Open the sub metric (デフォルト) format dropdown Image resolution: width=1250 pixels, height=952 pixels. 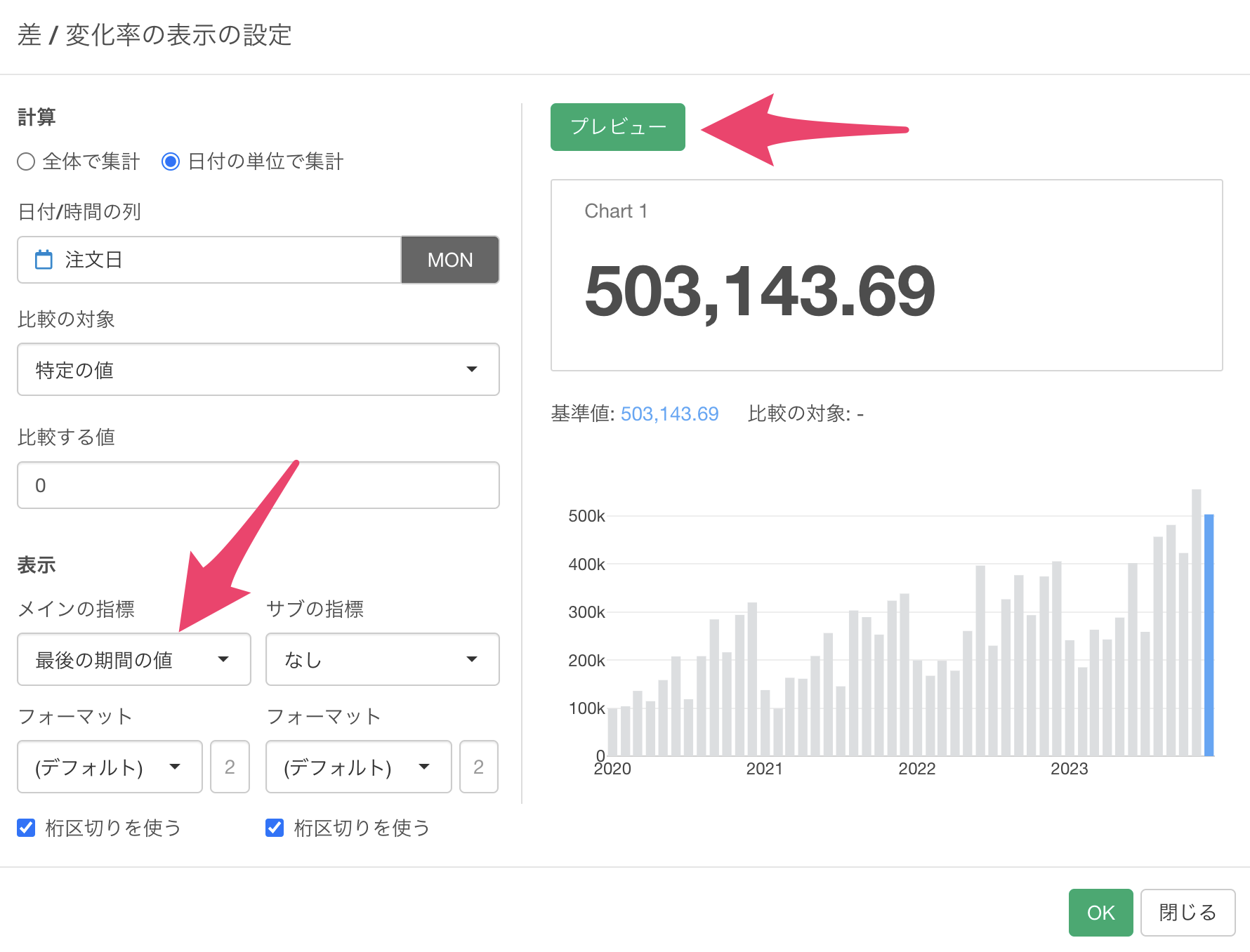point(358,767)
